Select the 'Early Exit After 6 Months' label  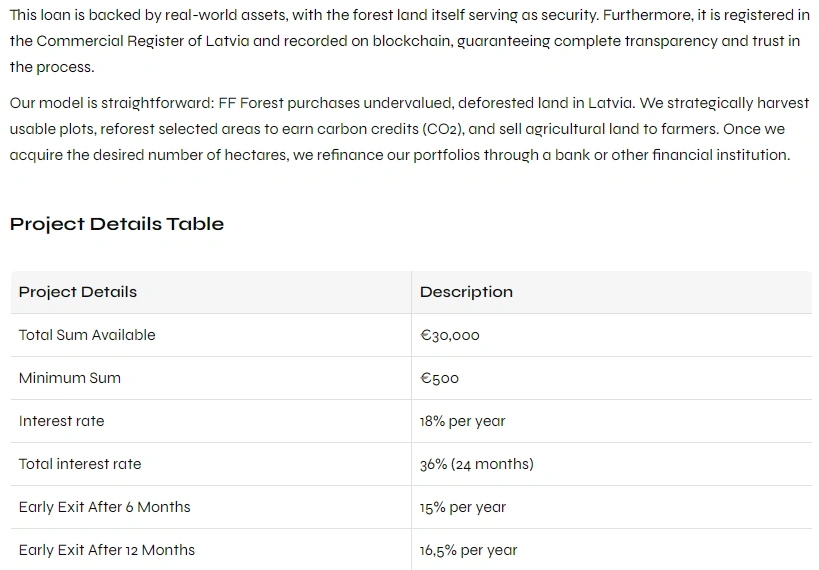(x=104, y=507)
